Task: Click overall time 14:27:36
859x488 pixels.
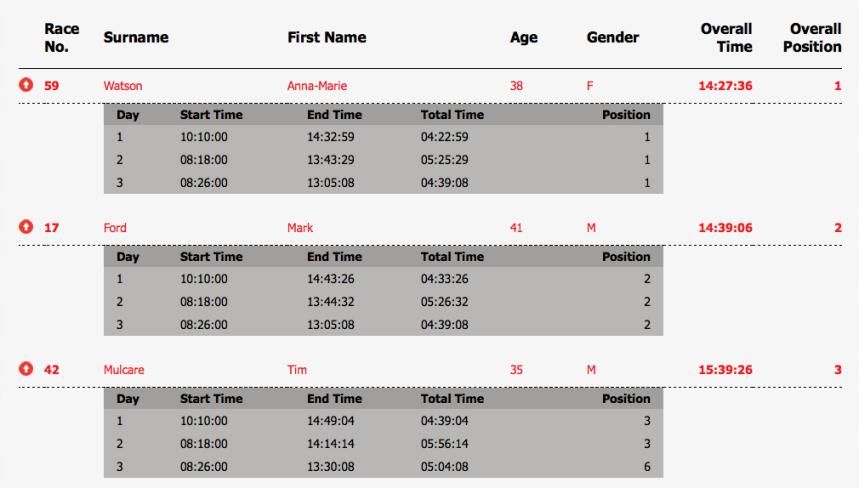Action: pyautogui.click(x=725, y=86)
